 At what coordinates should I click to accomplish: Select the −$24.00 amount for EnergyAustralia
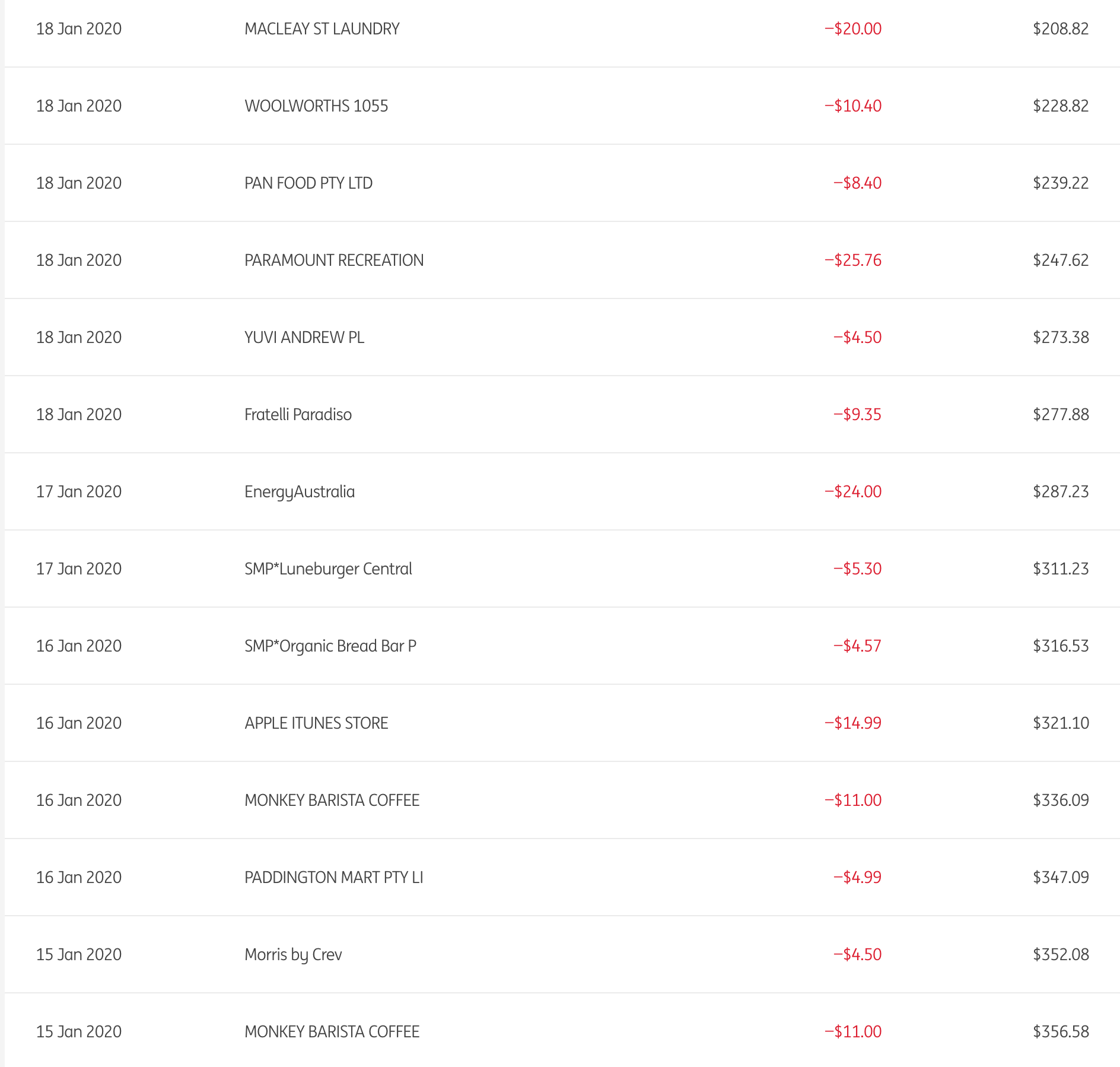click(x=853, y=491)
